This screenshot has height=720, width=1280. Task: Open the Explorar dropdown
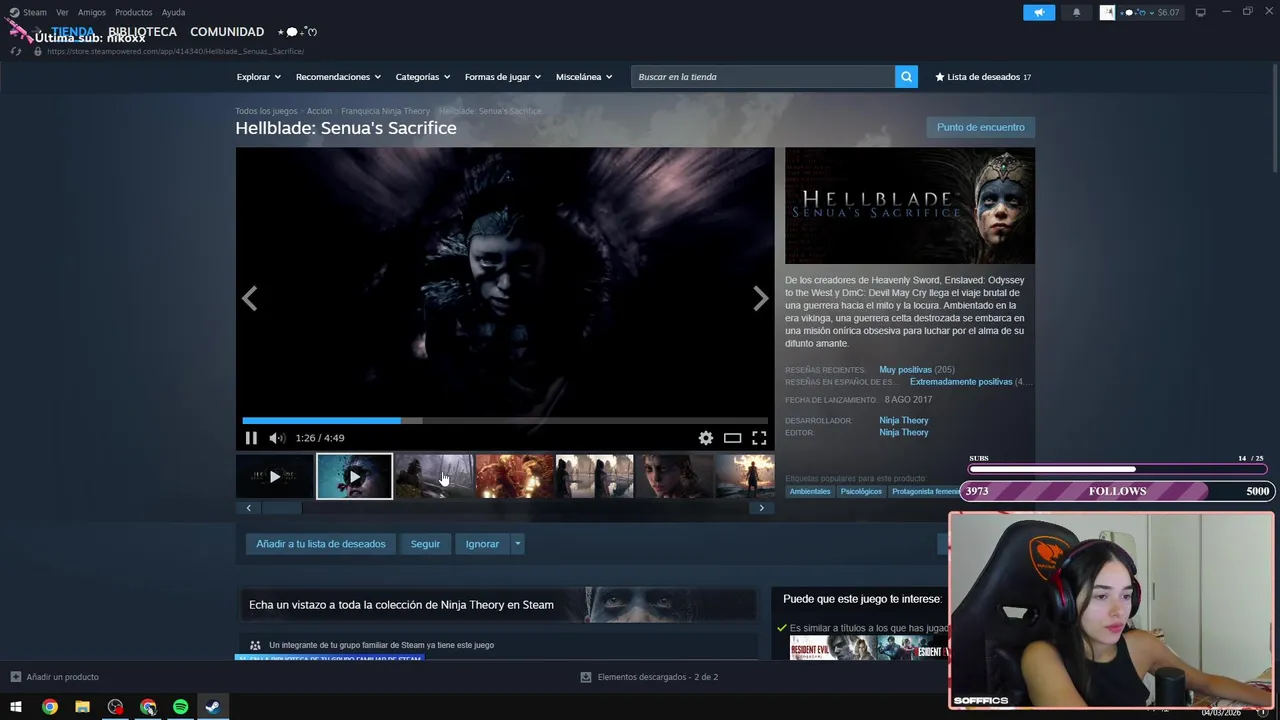259,77
